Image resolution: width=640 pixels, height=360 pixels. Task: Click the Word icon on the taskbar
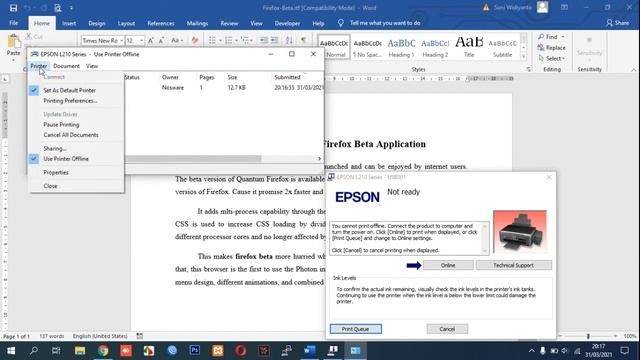(x=309, y=350)
